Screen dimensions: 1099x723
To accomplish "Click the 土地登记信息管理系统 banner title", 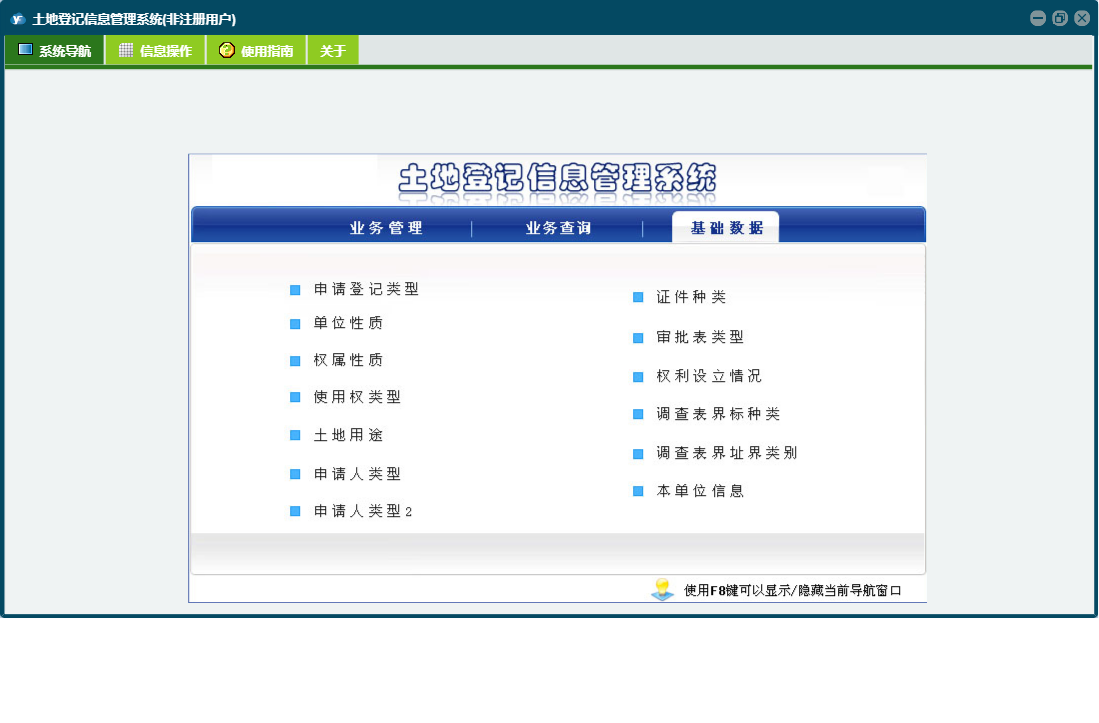I will [x=557, y=178].
